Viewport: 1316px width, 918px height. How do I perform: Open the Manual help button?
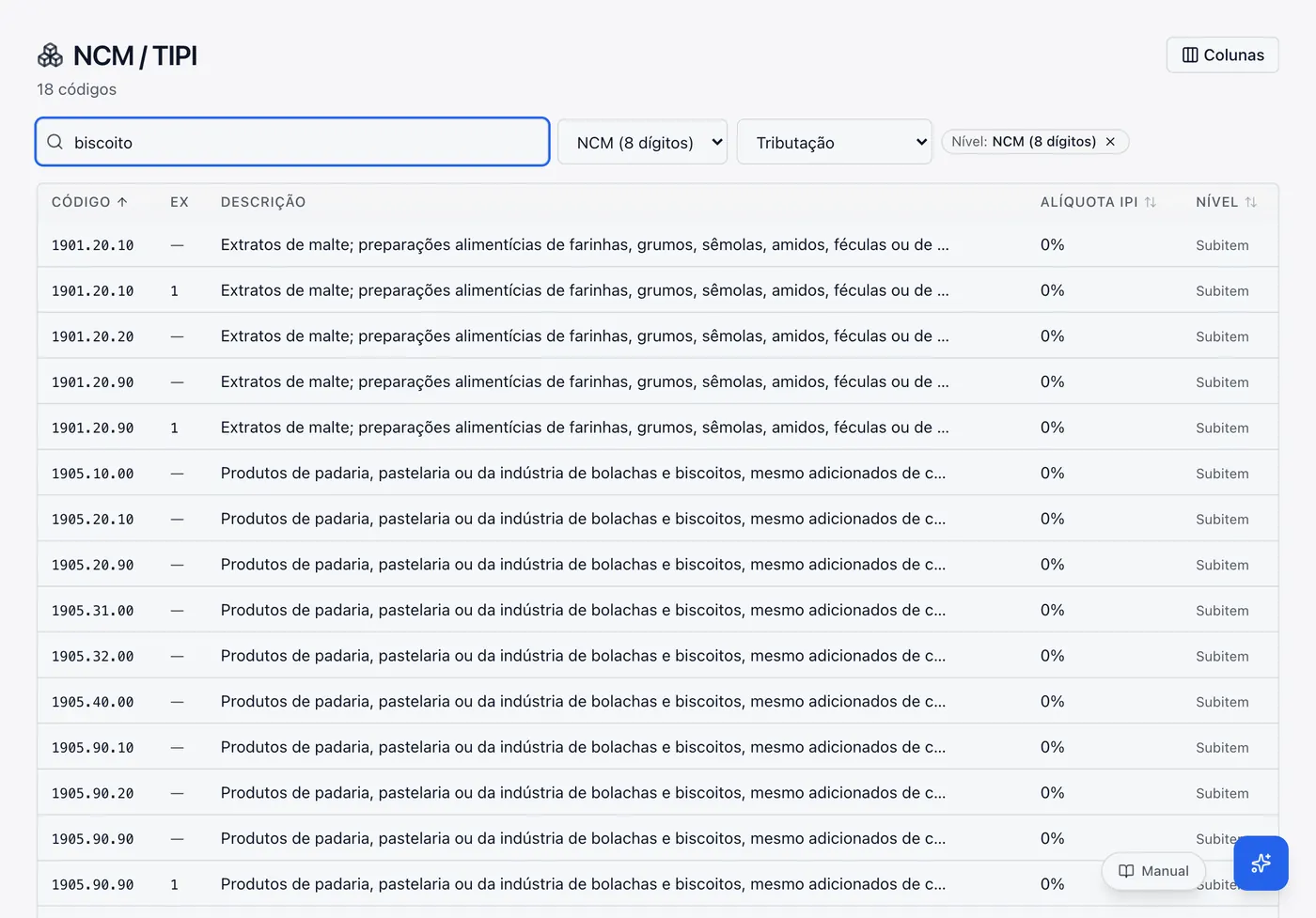[x=1153, y=871]
